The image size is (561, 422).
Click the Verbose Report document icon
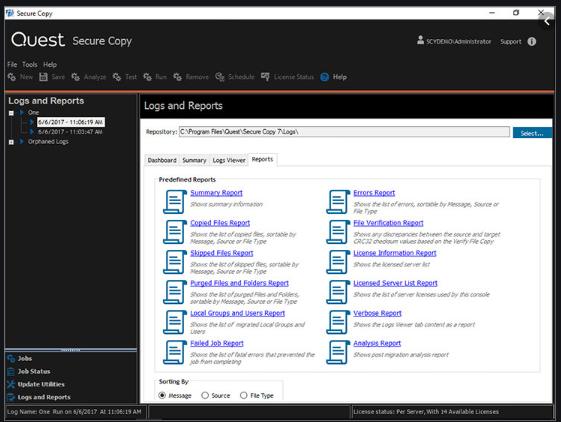coord(338,322)
